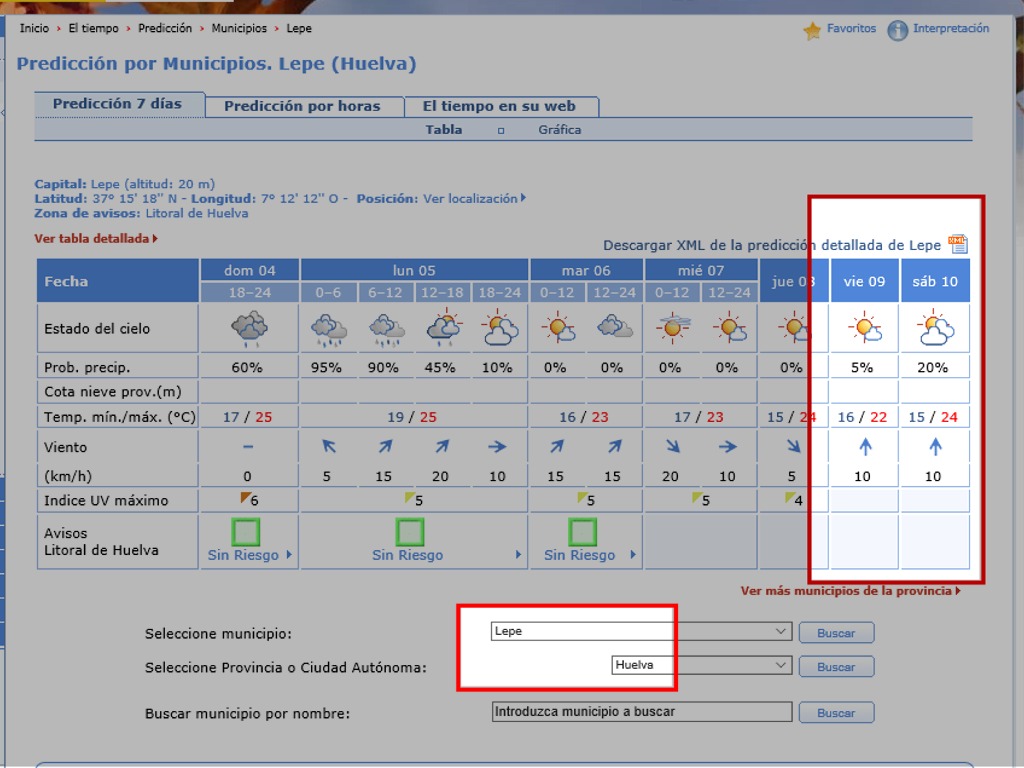This screenshot has width=1024, height=768.
Task: Open the province dropdown showing Huelva
Action: pos(700,666)
